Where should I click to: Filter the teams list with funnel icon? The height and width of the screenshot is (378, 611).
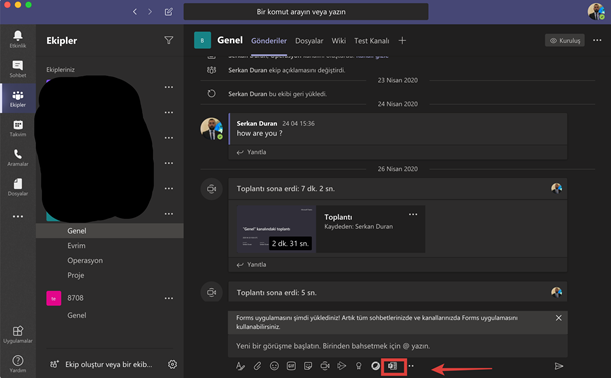[x=169, y=40]
